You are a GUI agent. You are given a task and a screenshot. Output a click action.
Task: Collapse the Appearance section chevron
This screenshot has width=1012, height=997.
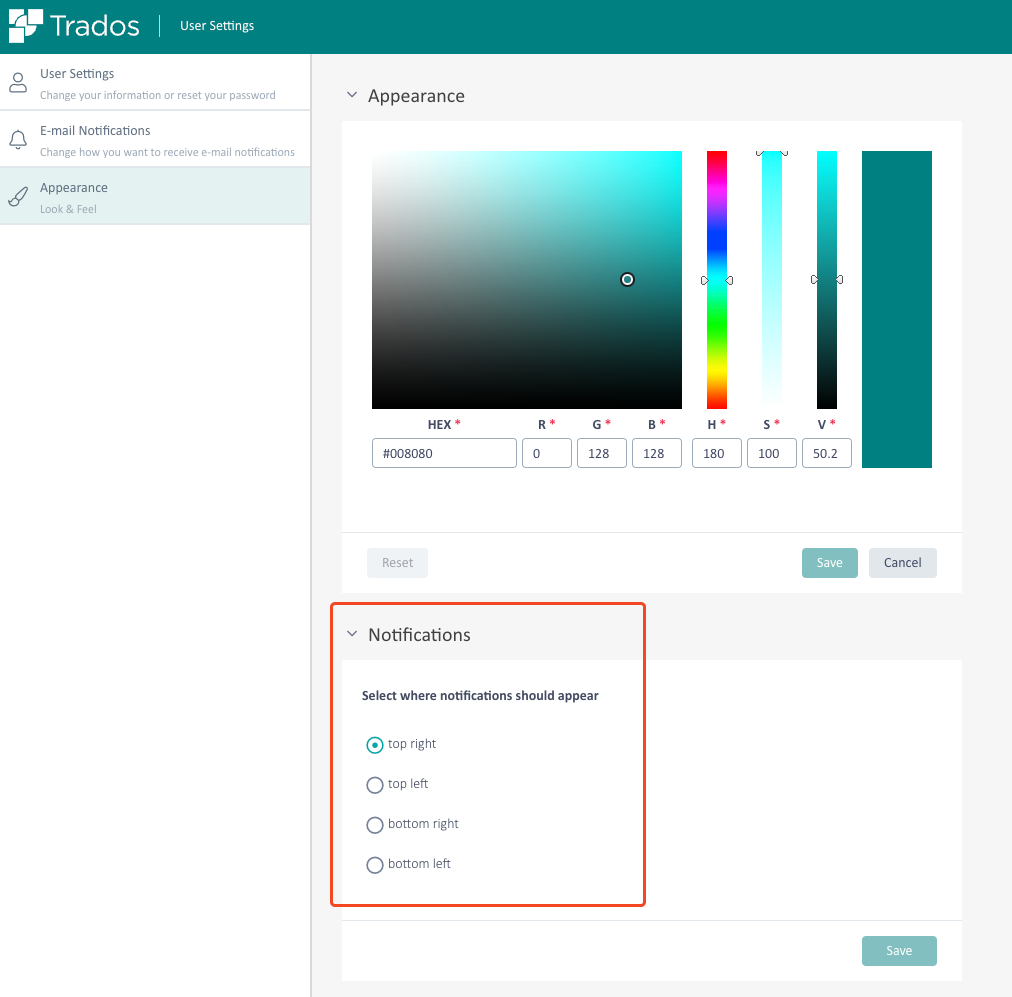tap(351, 96)
